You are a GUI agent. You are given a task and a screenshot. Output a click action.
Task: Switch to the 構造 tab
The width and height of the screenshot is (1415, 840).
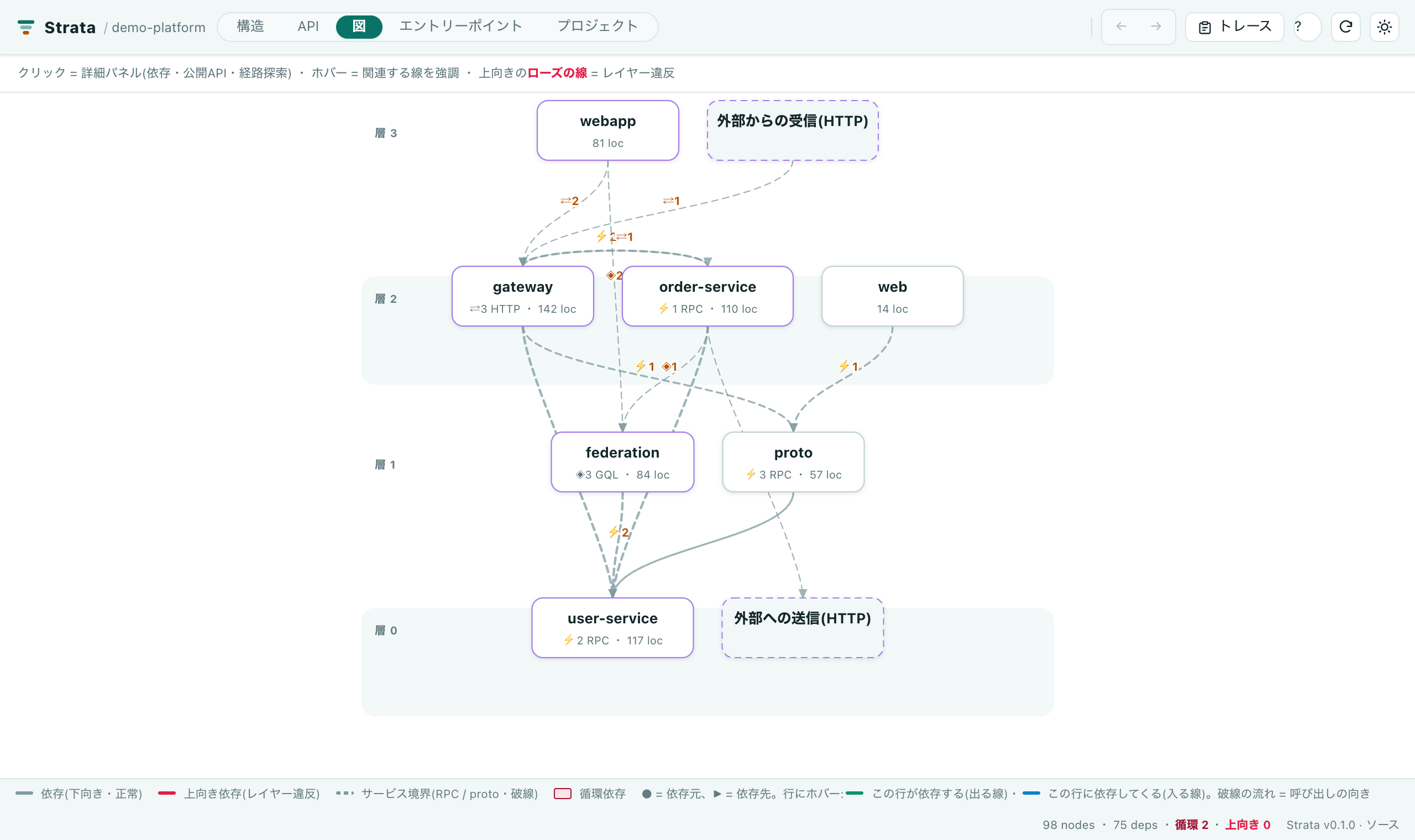tap(250, 27)
